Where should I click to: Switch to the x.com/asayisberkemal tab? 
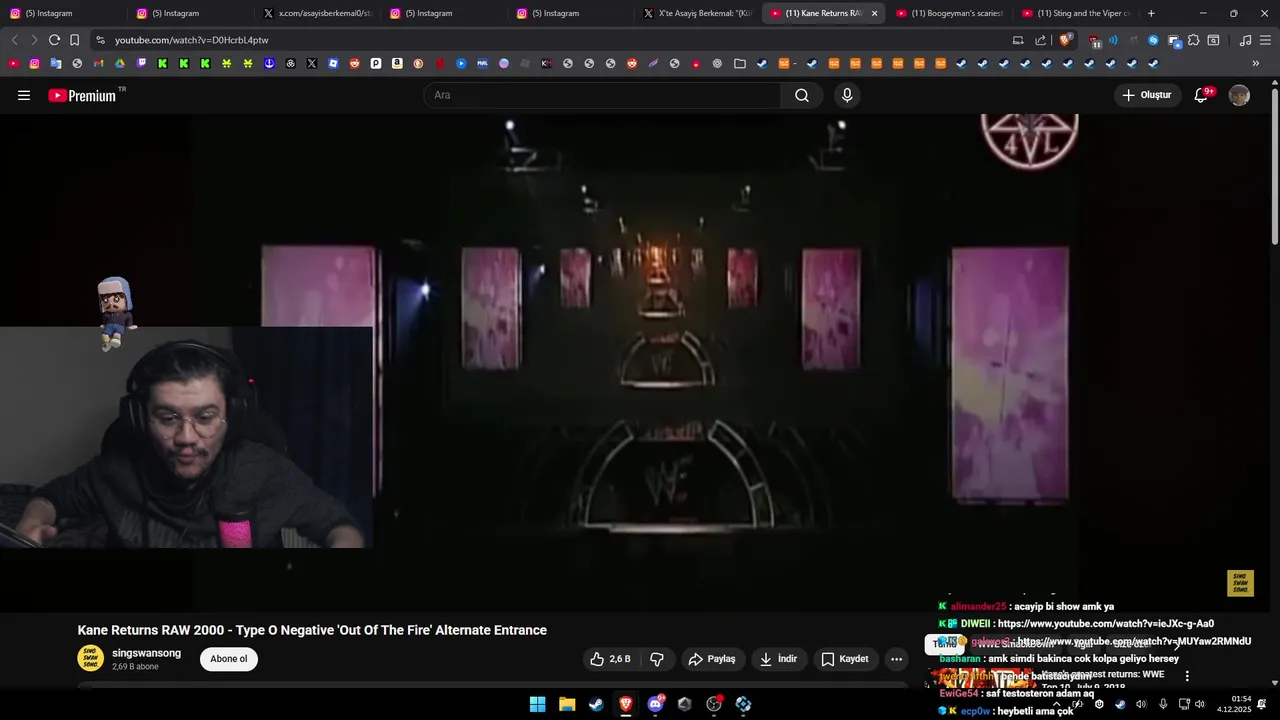click(318, 13)
